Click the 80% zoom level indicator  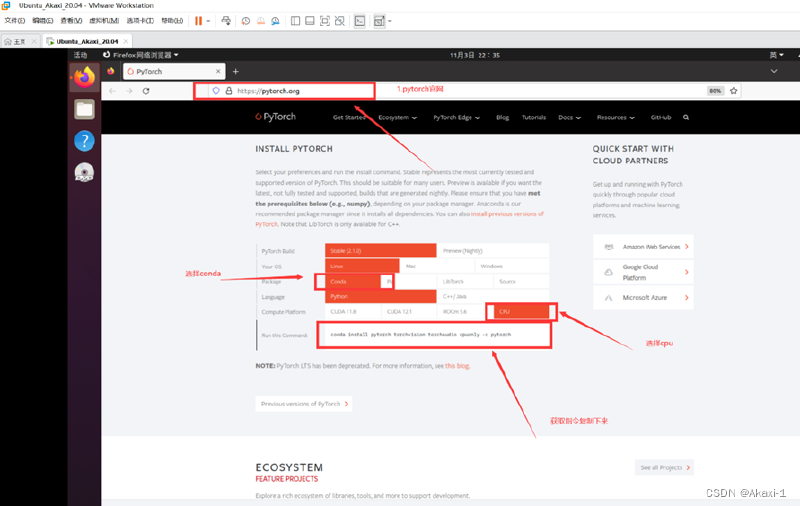point(715,91)
